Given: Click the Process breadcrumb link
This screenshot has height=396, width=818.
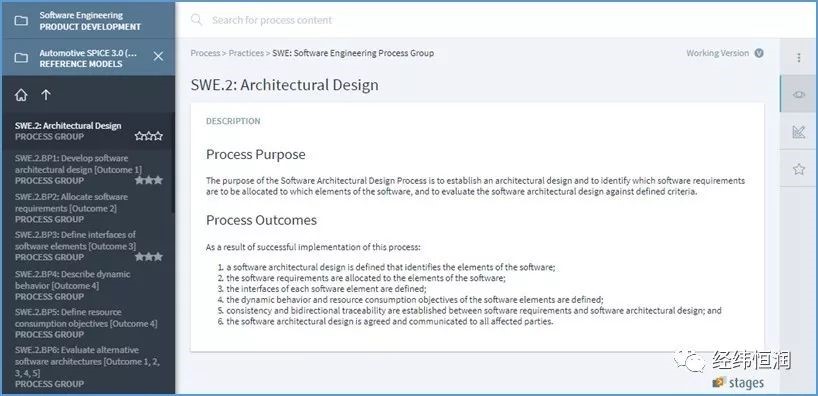Looking at the screenshot, I should [x=205, y=53].
